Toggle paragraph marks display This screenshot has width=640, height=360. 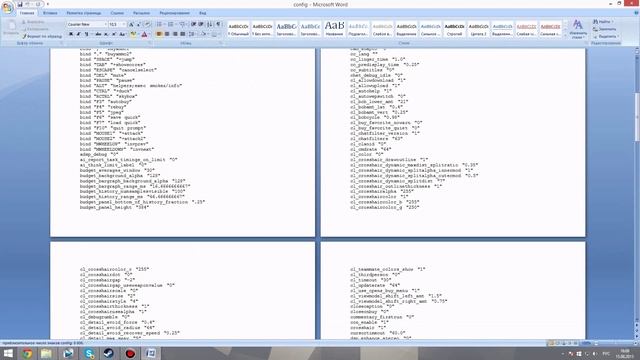[x=218, y=24]
